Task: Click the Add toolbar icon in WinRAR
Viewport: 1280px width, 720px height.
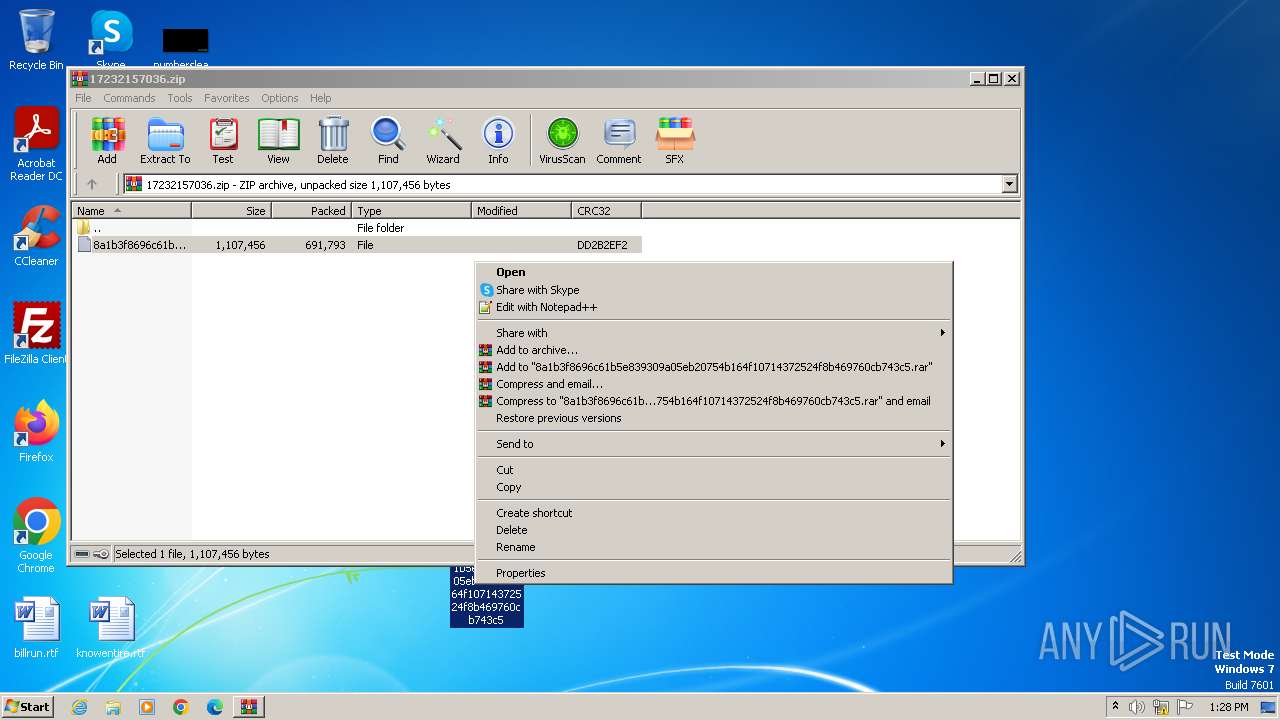Action: [107, 140]
